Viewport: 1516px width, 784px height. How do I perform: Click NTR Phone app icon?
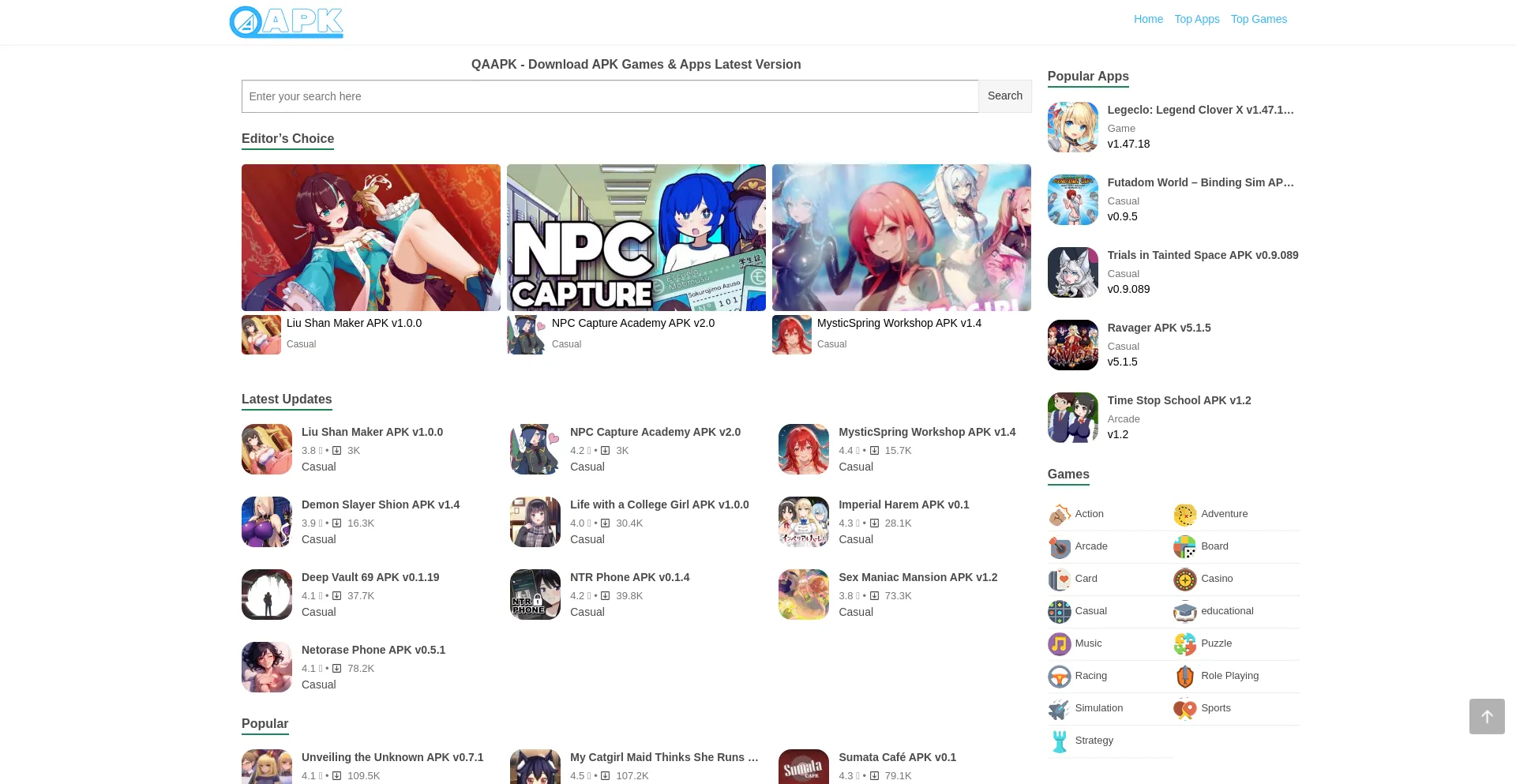pyautogui.click(x=535, y=595)
